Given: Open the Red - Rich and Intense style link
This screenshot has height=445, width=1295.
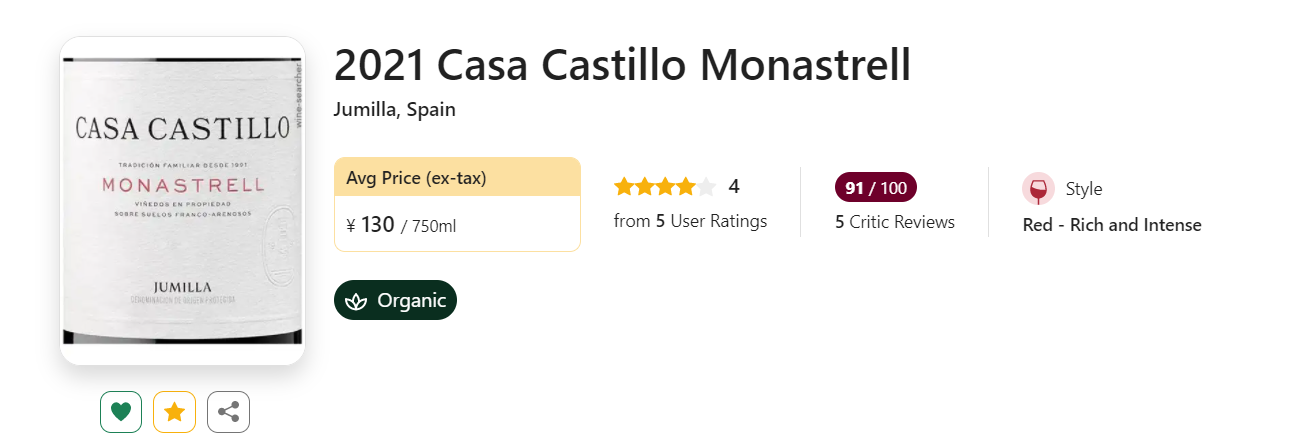Looking at the screenshot, I should click(1112, 225).
